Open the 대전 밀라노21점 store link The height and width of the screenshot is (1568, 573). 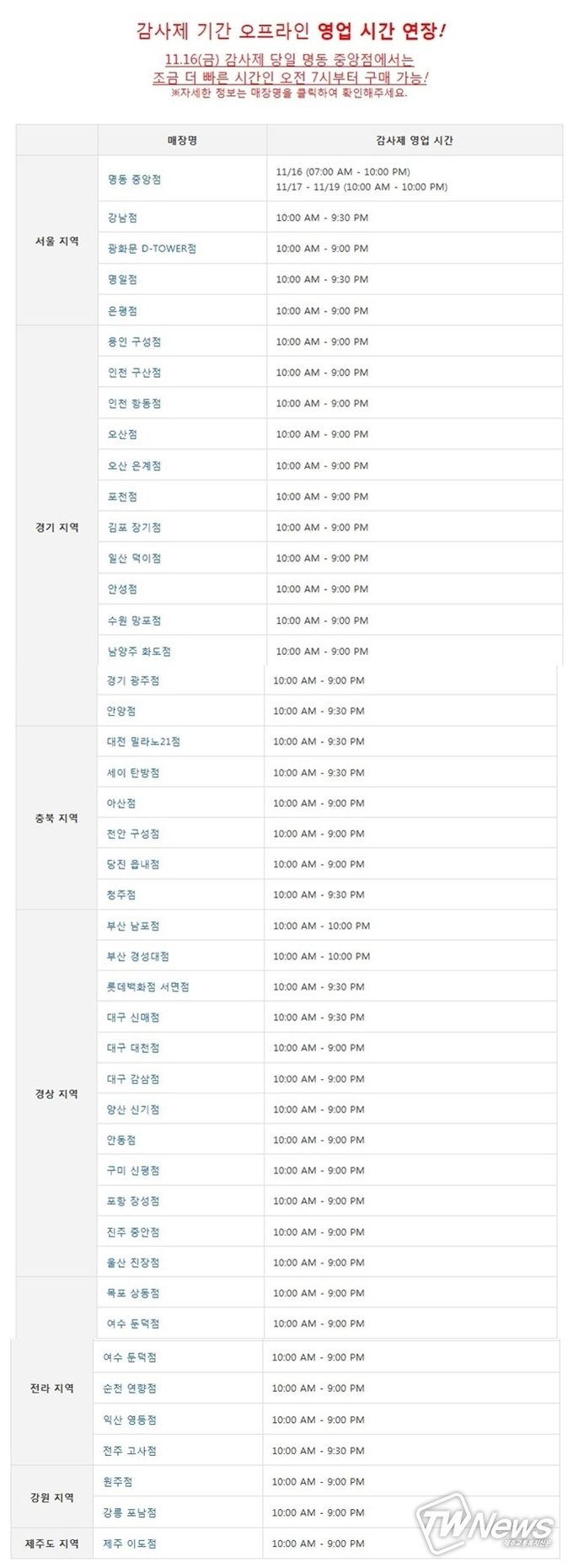coord(143,742)
